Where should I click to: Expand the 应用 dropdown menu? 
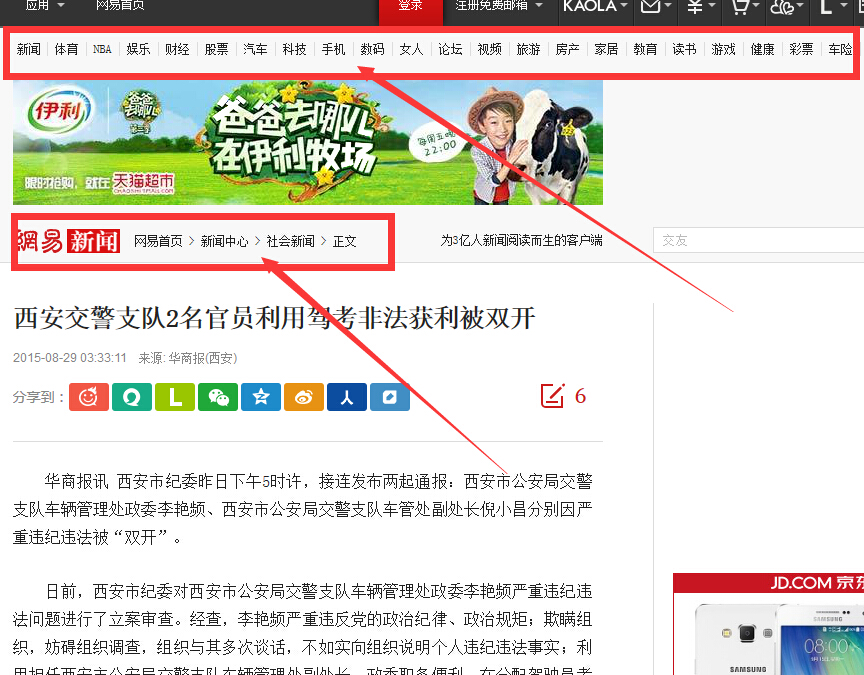pyautogui.click(x=46, y=6)
